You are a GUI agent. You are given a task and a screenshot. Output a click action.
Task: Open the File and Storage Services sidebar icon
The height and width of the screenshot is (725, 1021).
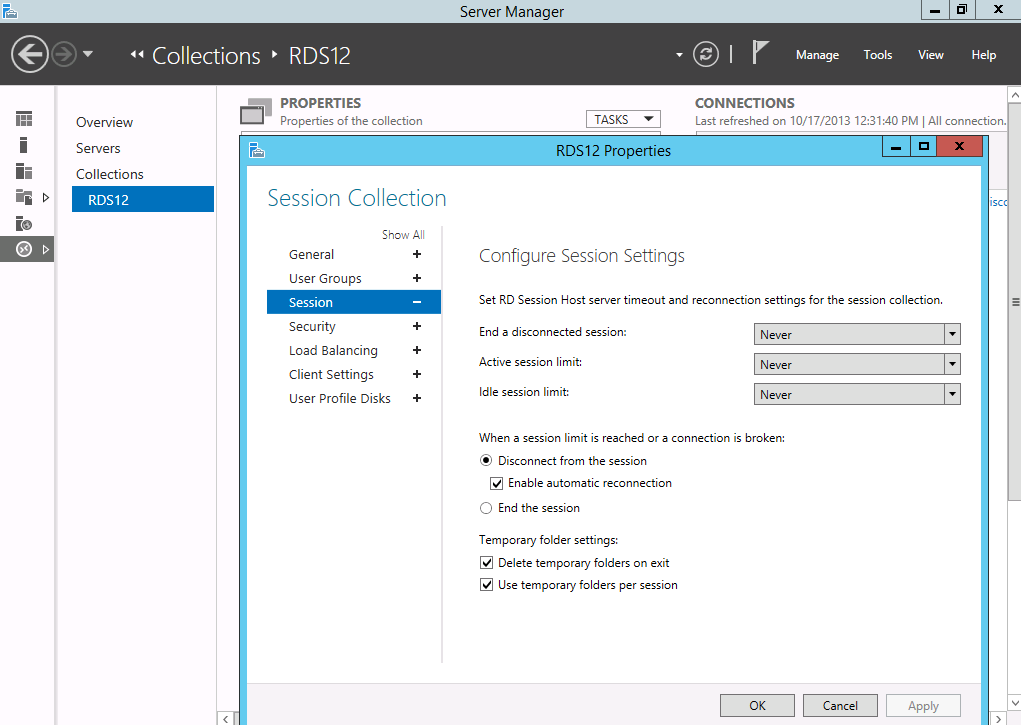(x=24, y=197)
